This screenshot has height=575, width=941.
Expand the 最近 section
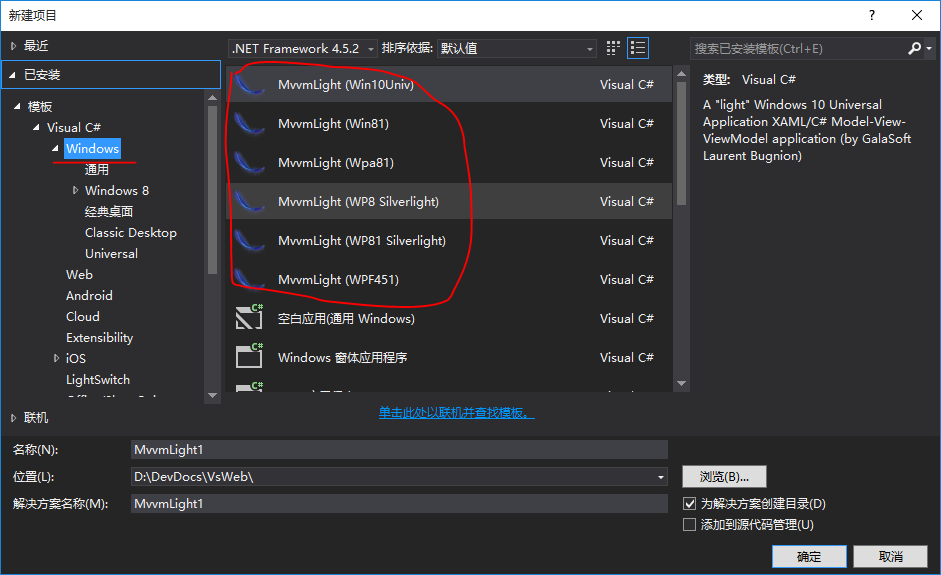point(13,46)
